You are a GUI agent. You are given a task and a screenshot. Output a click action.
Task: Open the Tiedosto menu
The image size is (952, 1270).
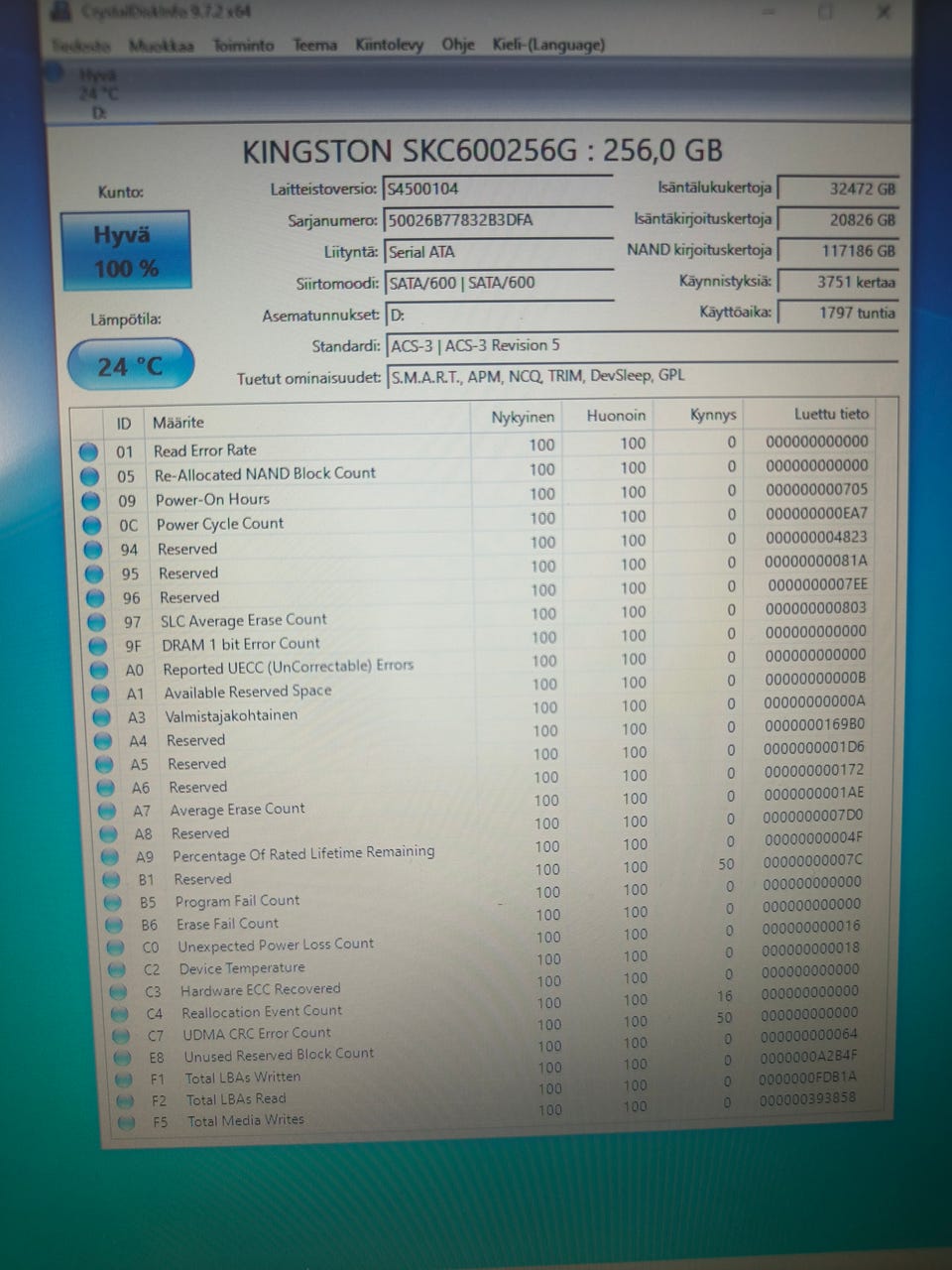[81, 46]
